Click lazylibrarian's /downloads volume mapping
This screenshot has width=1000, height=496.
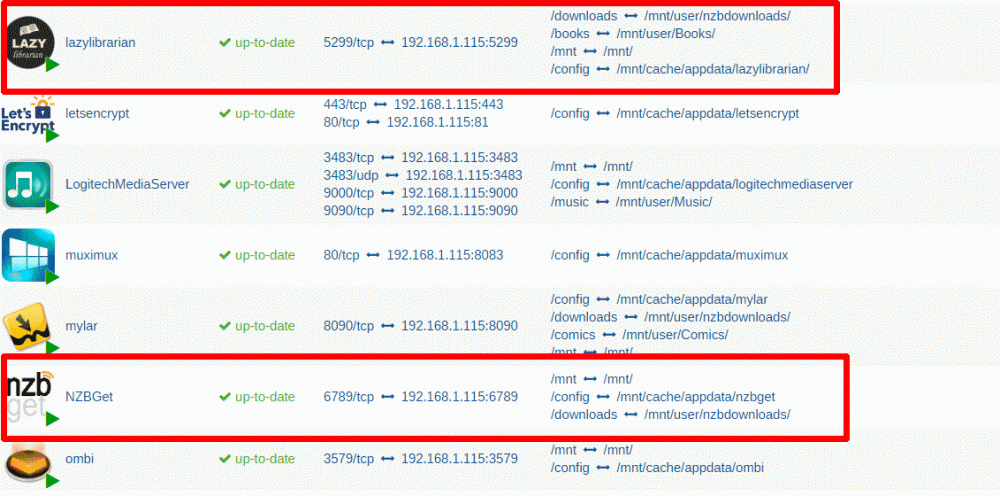click(x=670, y=16)
